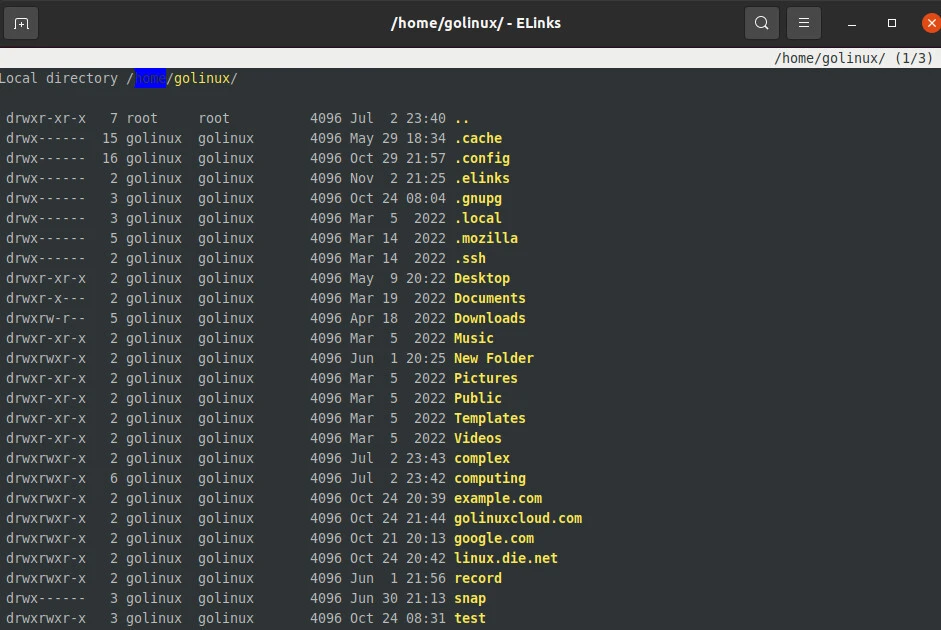Viewport: 941px width, 630px height.
Task: Open the golinuxcloud.com directory
Action: [x=518, y=518]
